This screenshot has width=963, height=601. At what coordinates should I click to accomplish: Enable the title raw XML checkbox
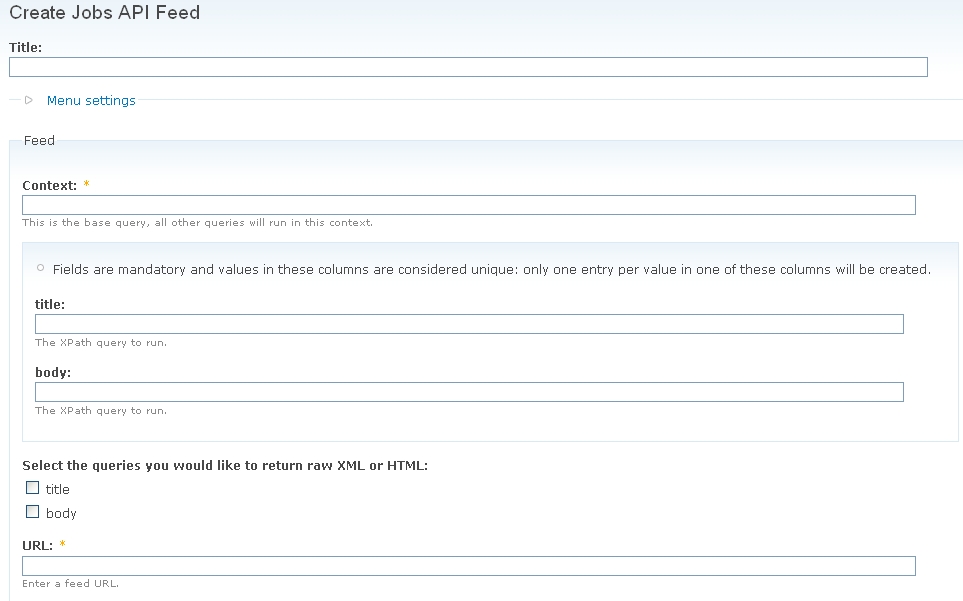(x=32, y=487)
